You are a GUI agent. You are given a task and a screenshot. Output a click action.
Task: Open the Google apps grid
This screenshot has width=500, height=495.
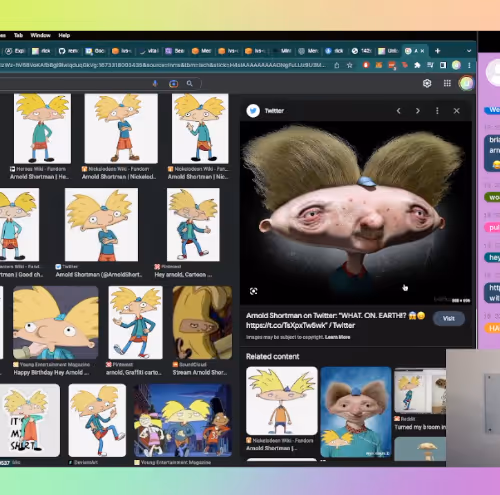click(447, 83)
